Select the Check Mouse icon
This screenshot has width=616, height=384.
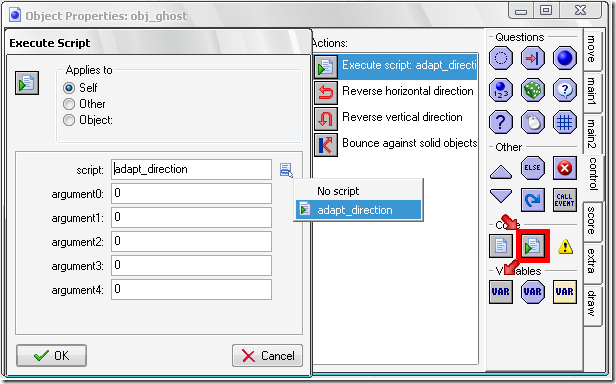click(x=533, y=122)
